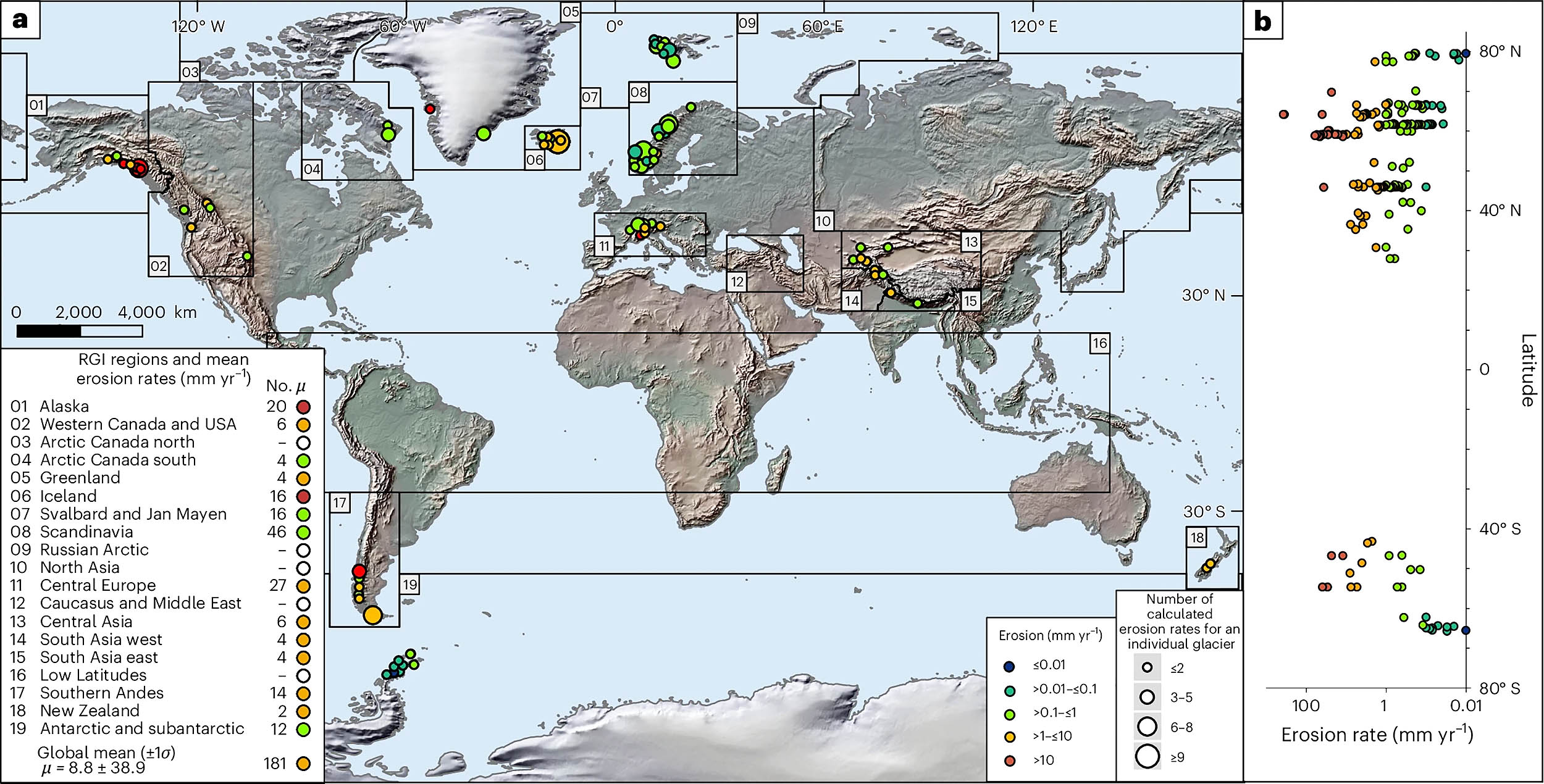
Task: Click the region label 06 near Iceland
Action: pyautogui.click(x=535, y=161)
